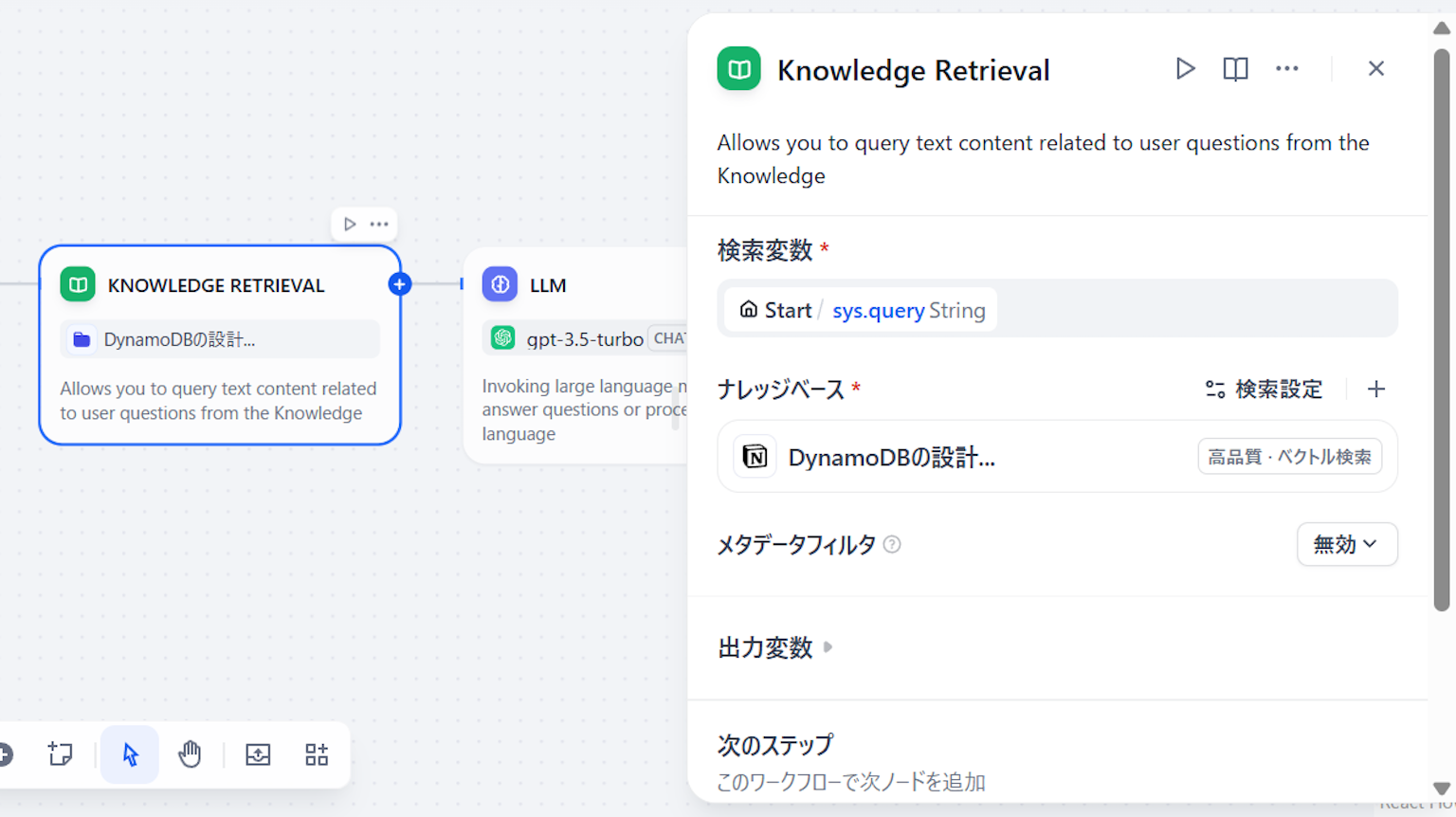Edit the Knowledge Retrieval title text
This screenshot has width=1456, height=817.
tap(913, 70)
